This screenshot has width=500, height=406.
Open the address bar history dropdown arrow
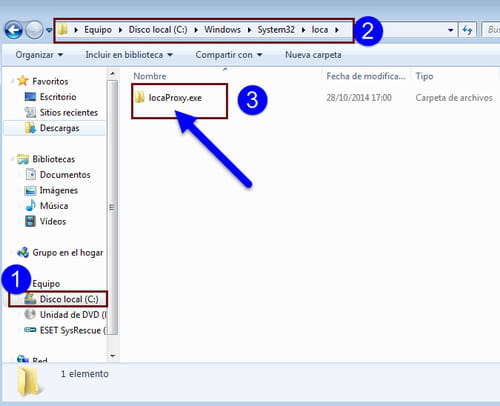[x=450, y=30]
